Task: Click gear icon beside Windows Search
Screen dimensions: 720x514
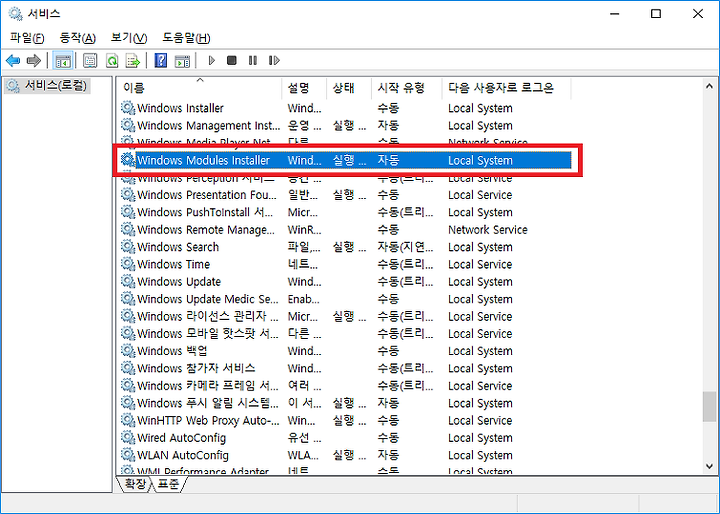Action: (128, 246)
